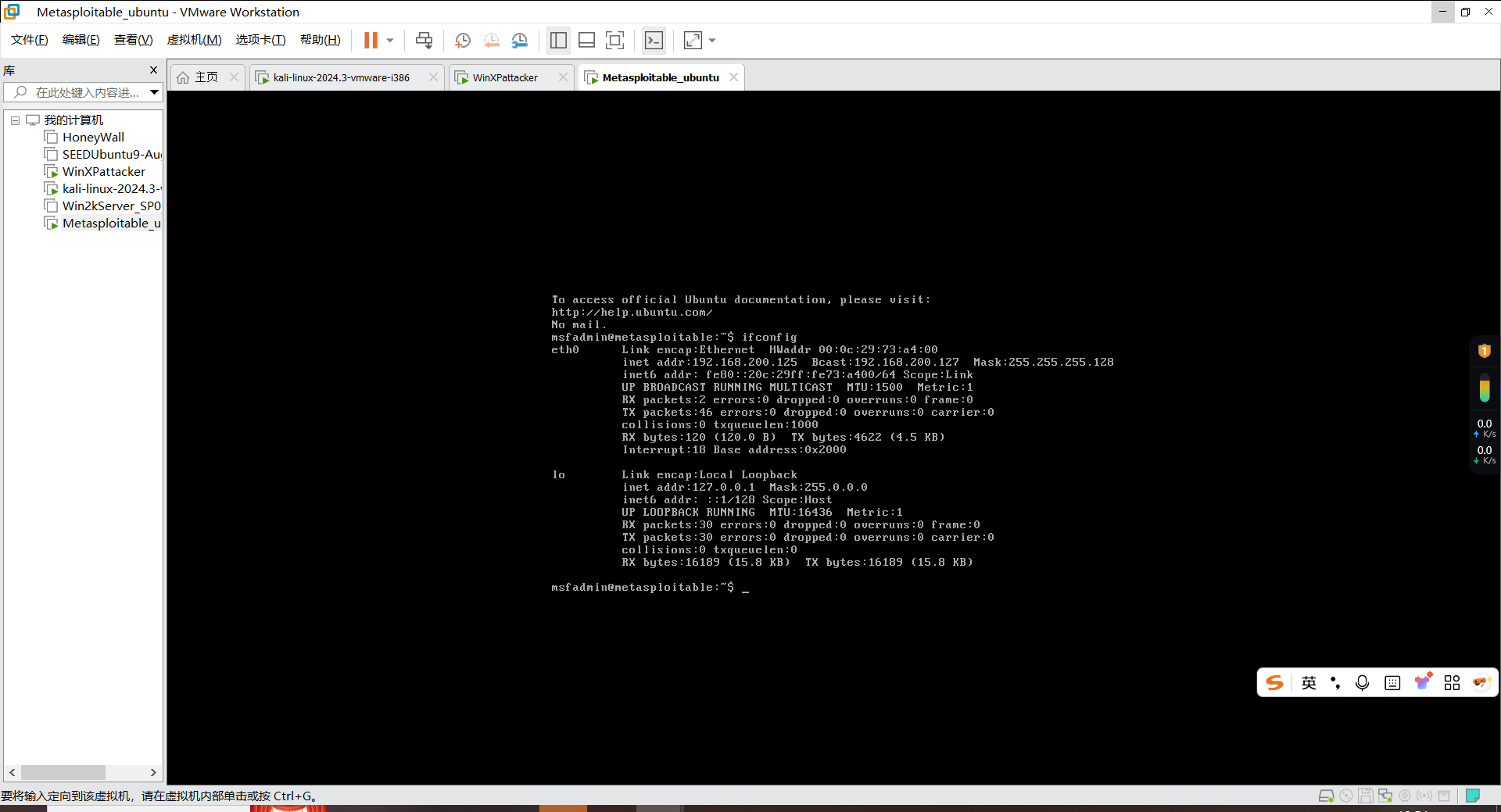Click the orange security shield widget
The image size is (1501, 812).
point(1485,351)
